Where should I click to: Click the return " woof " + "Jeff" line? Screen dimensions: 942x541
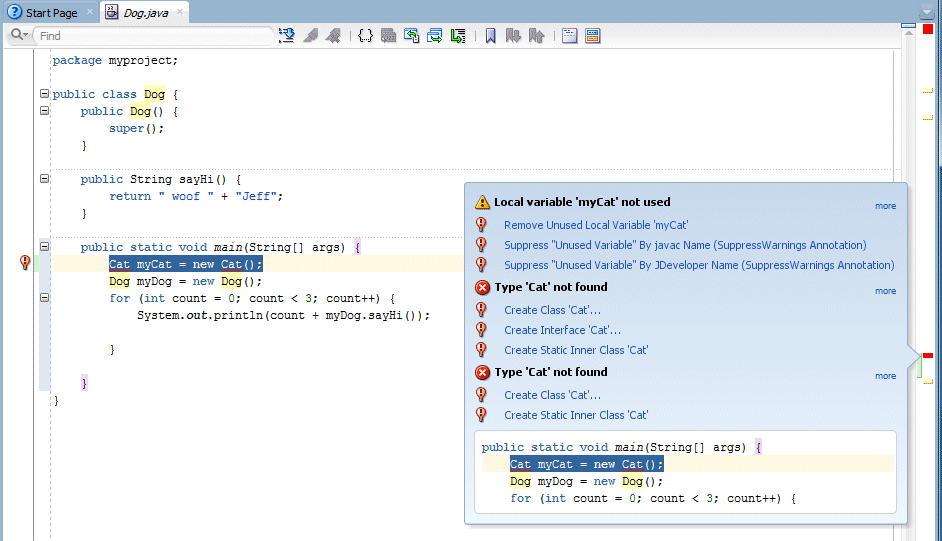(195, 196)
